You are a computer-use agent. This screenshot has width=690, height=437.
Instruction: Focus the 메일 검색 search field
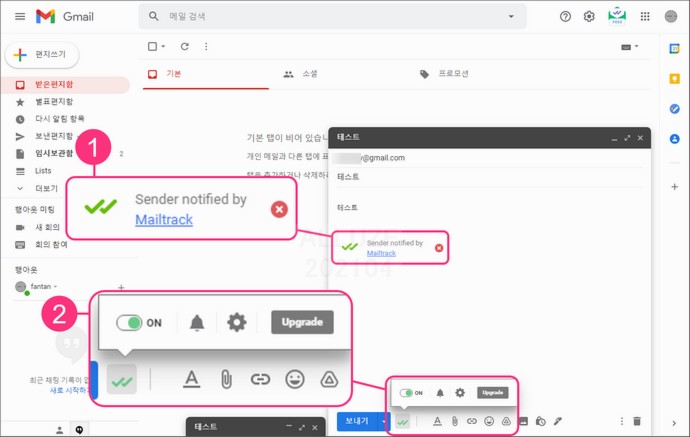coord(332,16)
